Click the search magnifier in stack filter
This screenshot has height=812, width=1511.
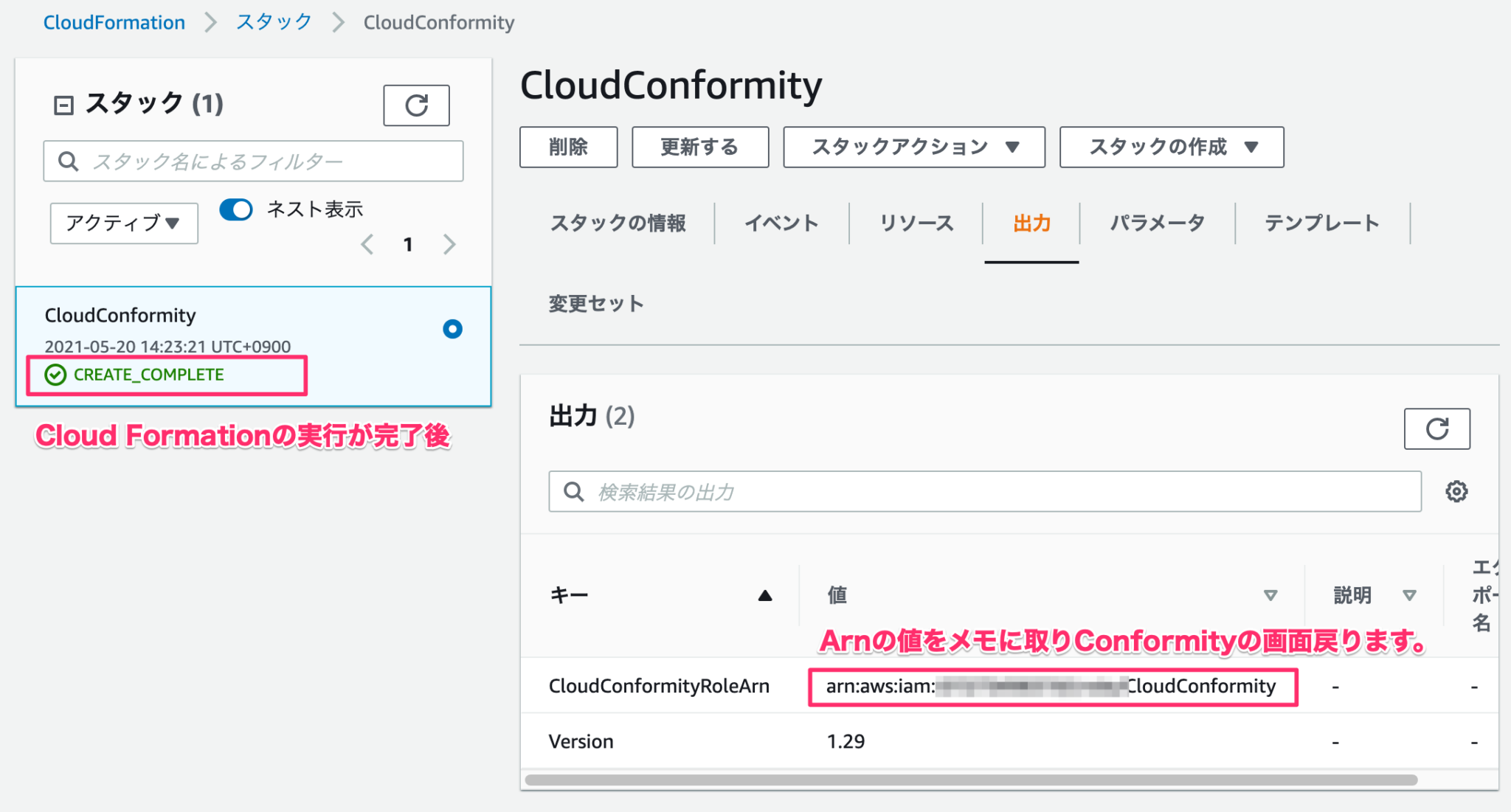tap(68, 160)
